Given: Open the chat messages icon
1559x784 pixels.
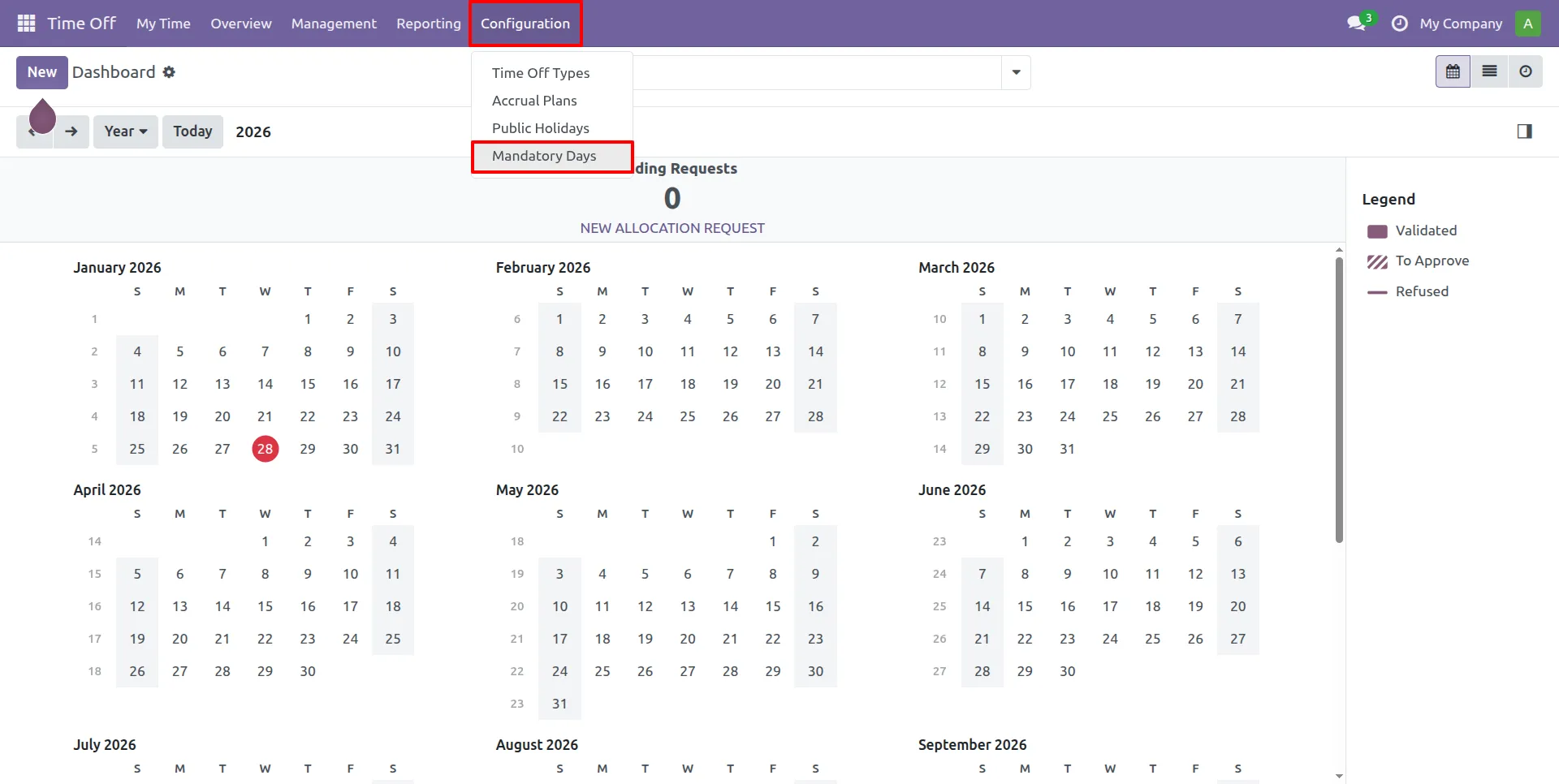Looking at the screenshot, I should coord(1356,24).
